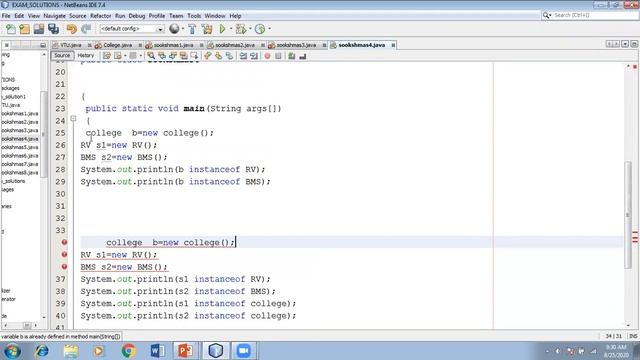
Task: Select the Source view button
Action: click(x=62, y=56)
